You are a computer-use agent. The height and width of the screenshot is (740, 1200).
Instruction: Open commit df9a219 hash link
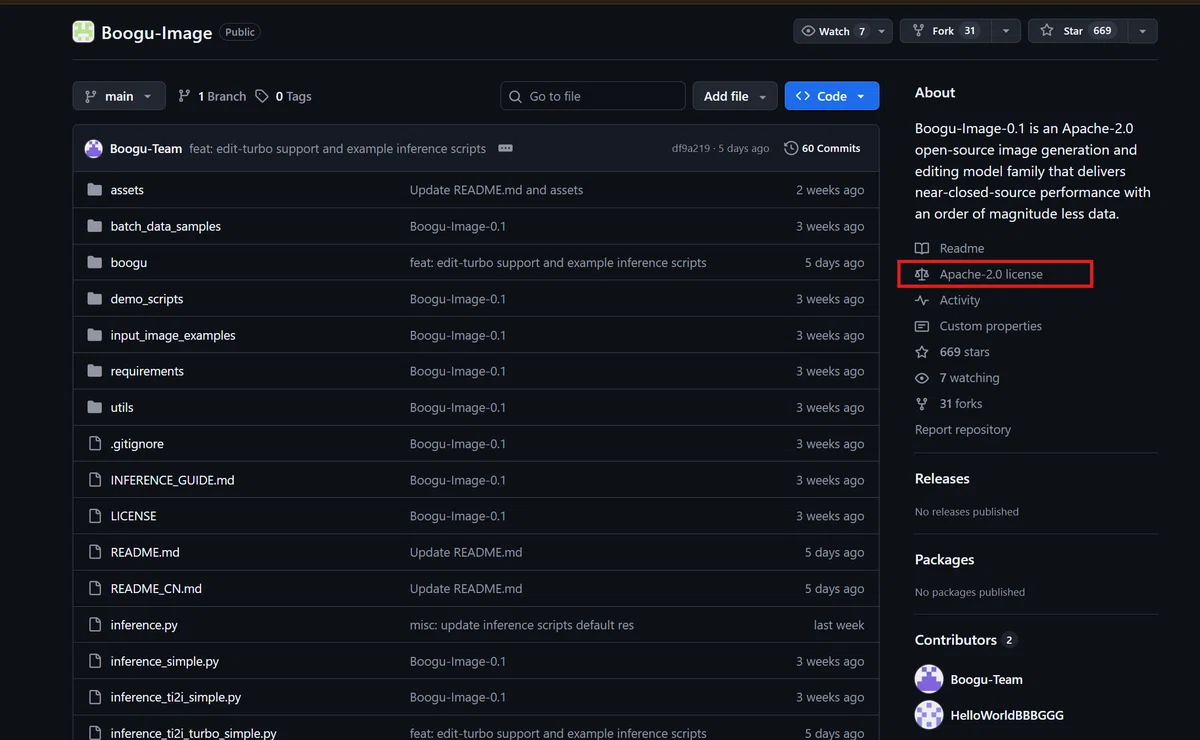[x=691, y=148]
